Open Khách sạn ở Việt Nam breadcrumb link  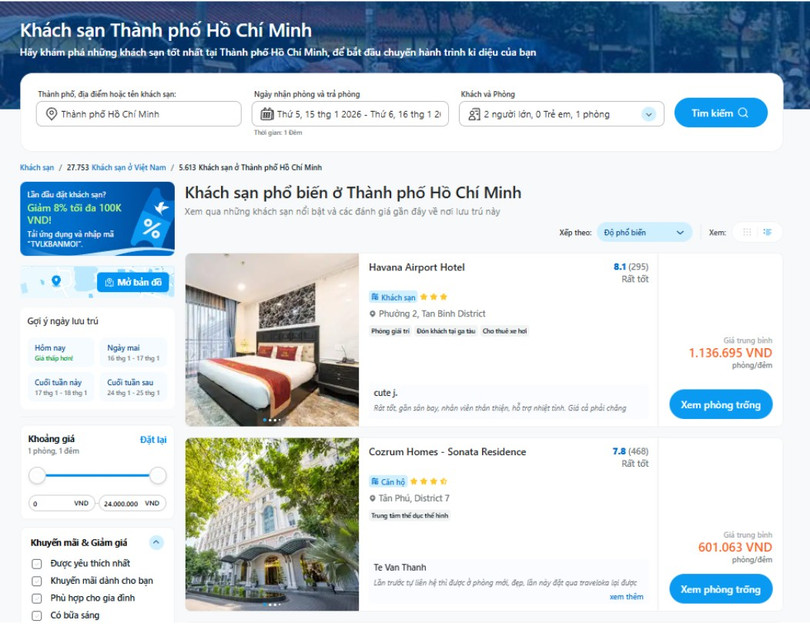click(x=129, y=167)
